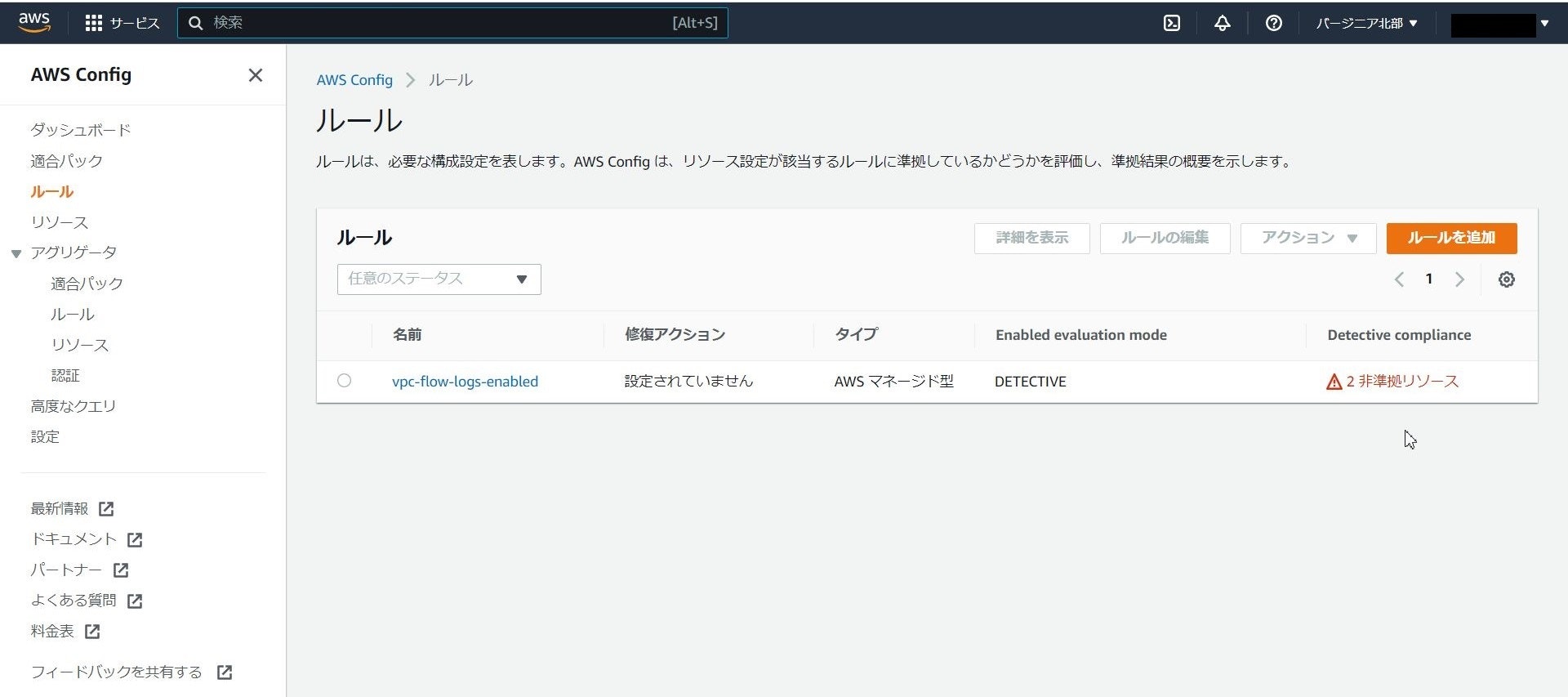Viewport: 1568px width, 697px height.
Task: Open ルール under アグリゲータ
Action: tap(73, 314)
